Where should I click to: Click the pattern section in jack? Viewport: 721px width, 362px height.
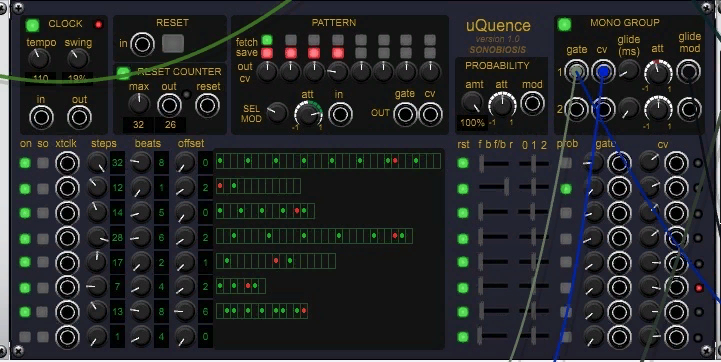341,114
